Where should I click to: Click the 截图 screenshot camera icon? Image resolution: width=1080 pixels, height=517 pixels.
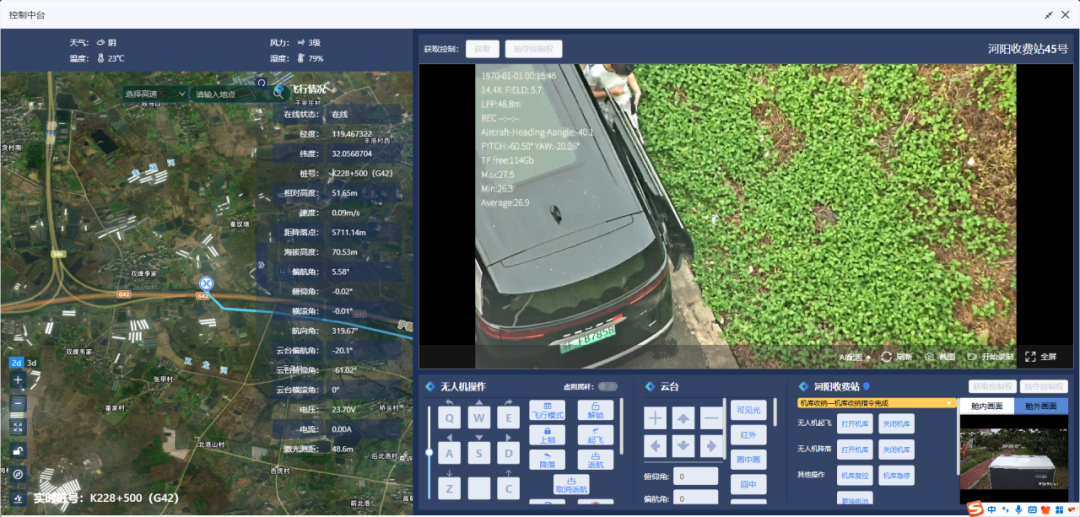point(929,357)
